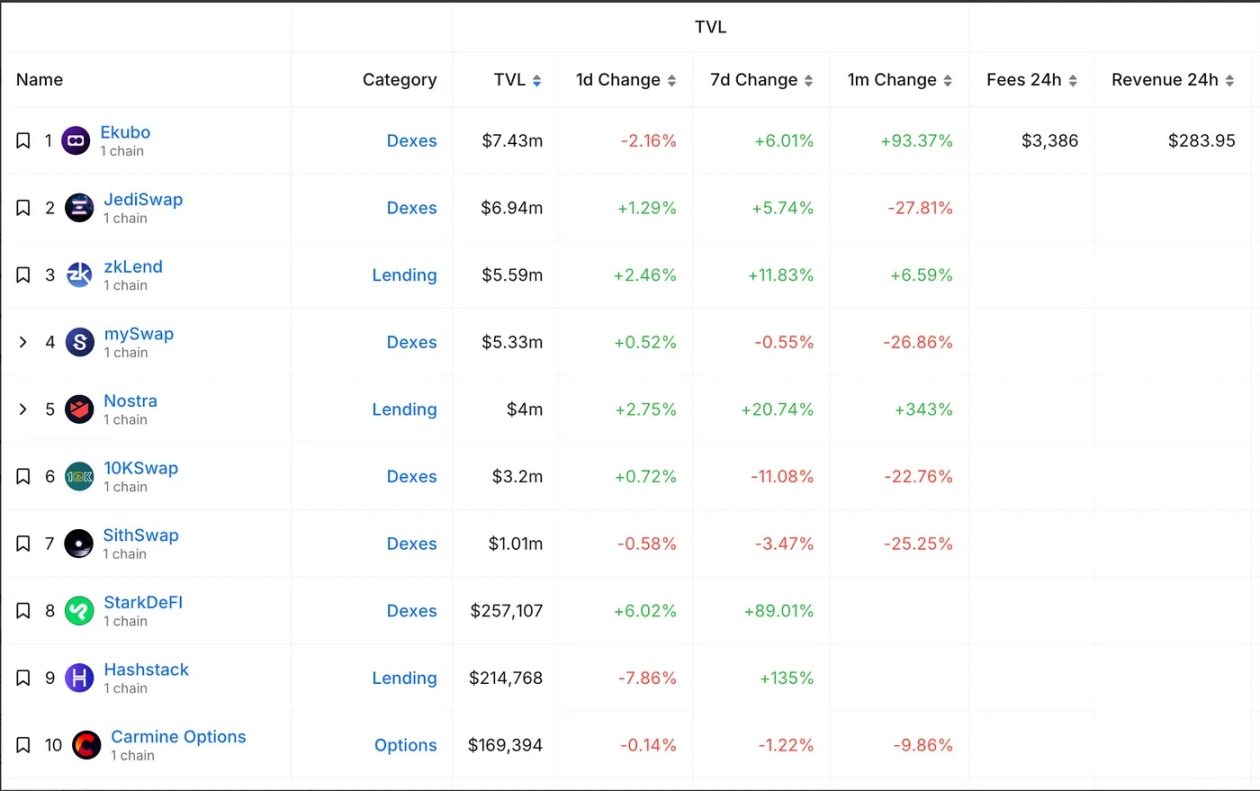
Task: Sort by the 7d Change column header
Action: pyautogui.click(x=761, y=80)
